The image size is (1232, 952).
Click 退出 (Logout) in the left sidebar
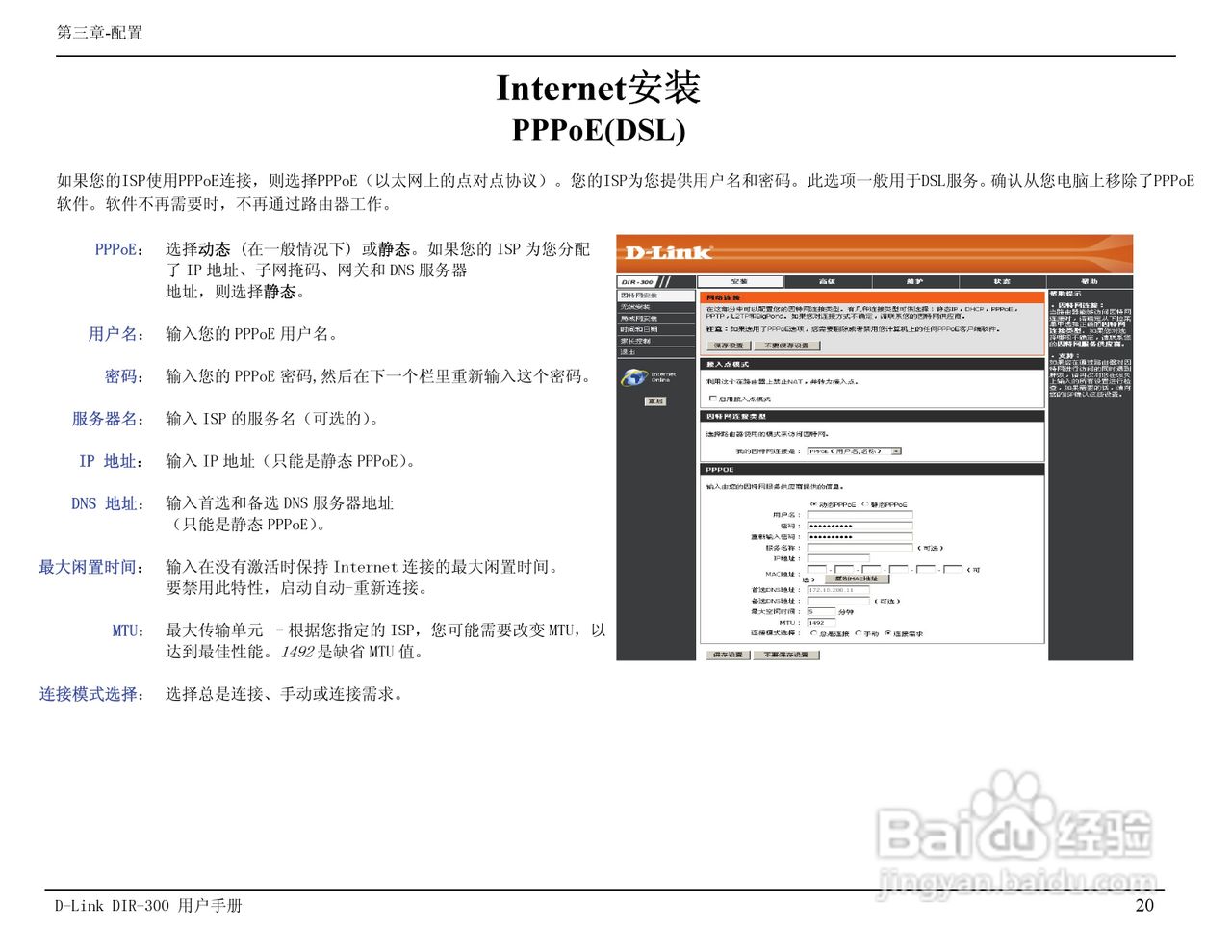tap(655, 352)
